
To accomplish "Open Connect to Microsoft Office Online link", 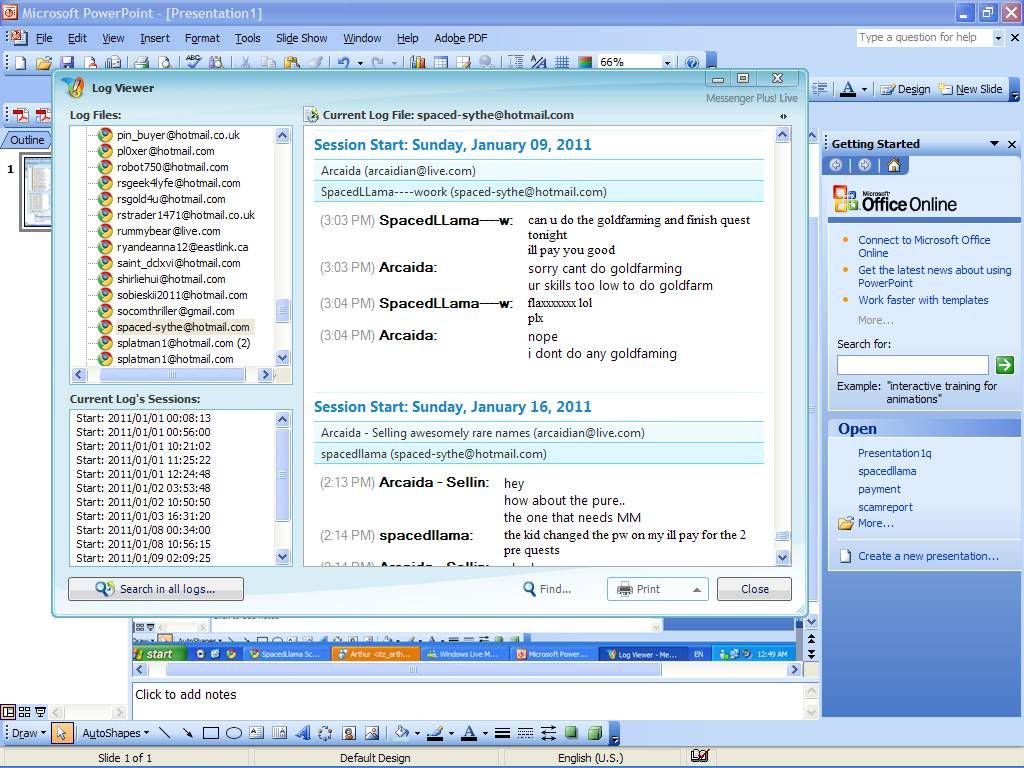I will [x=923, y=246].
